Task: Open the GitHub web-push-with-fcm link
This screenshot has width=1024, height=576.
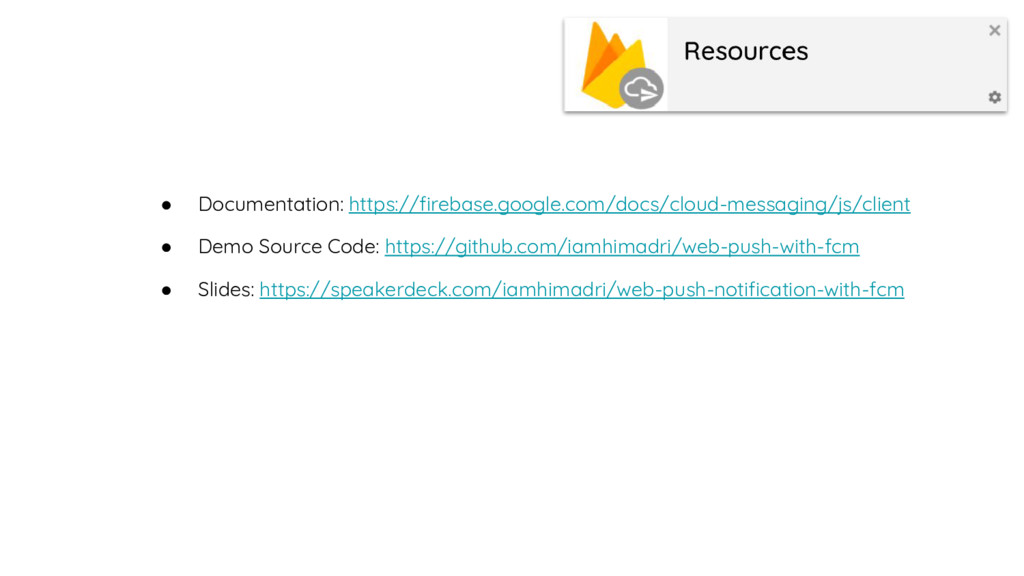Action: click(621, 246)
